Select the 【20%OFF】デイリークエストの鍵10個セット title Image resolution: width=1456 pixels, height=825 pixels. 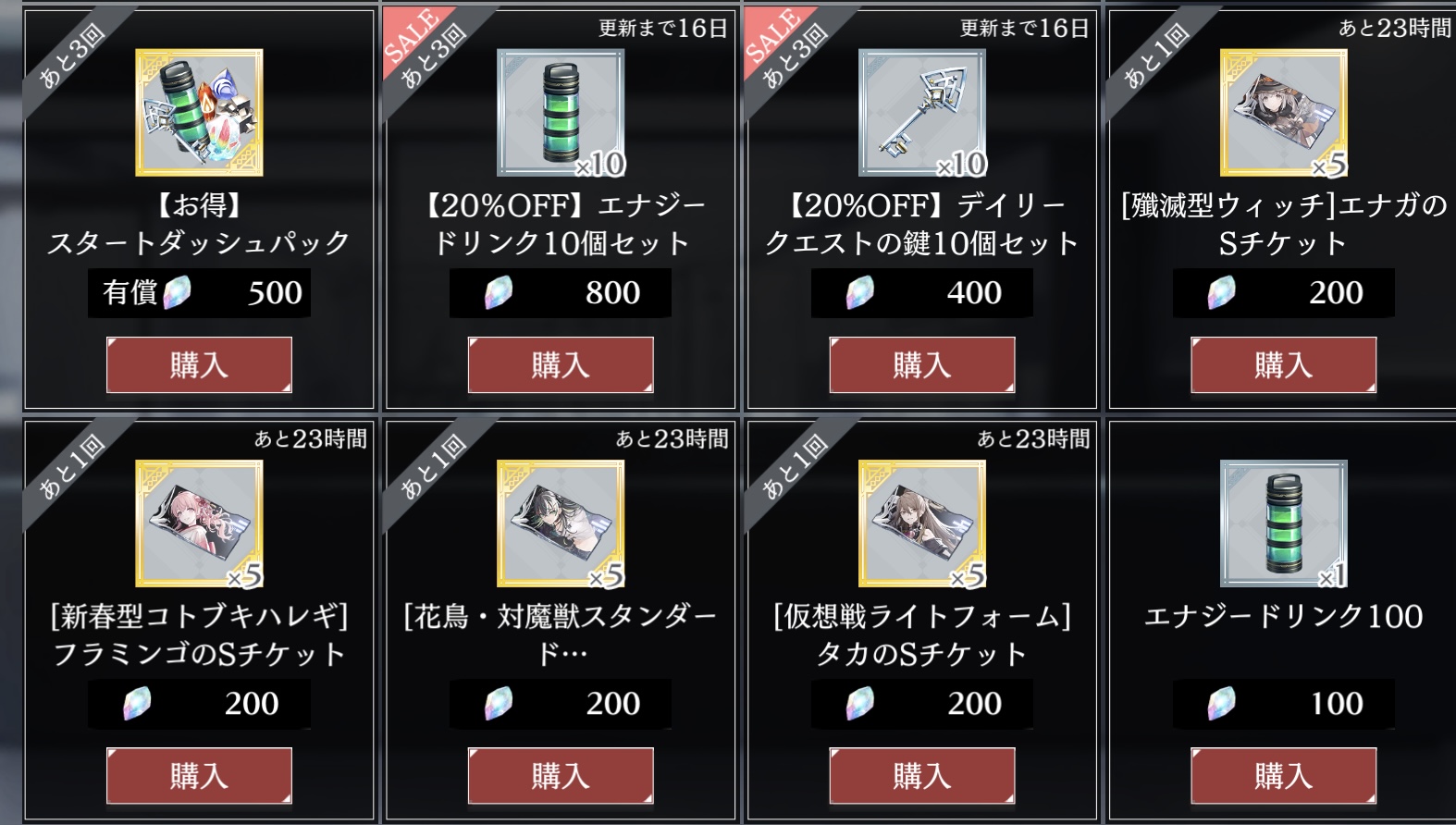tap(922, 224)
